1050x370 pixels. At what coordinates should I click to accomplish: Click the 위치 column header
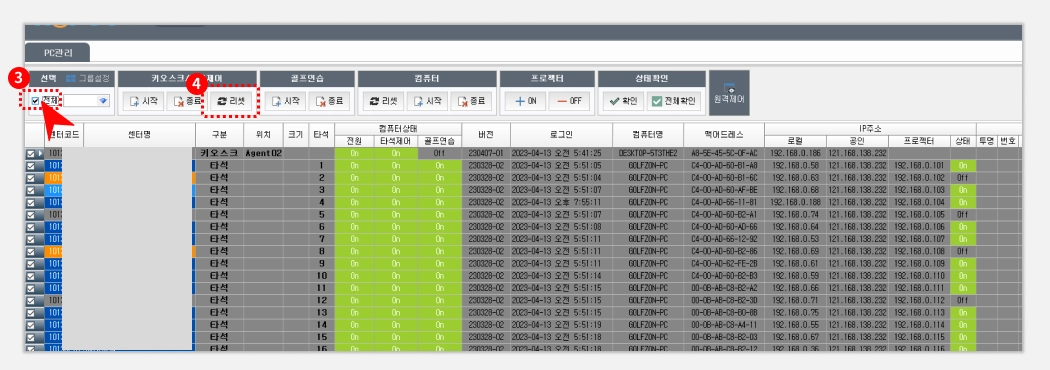[x=263, y=135]
